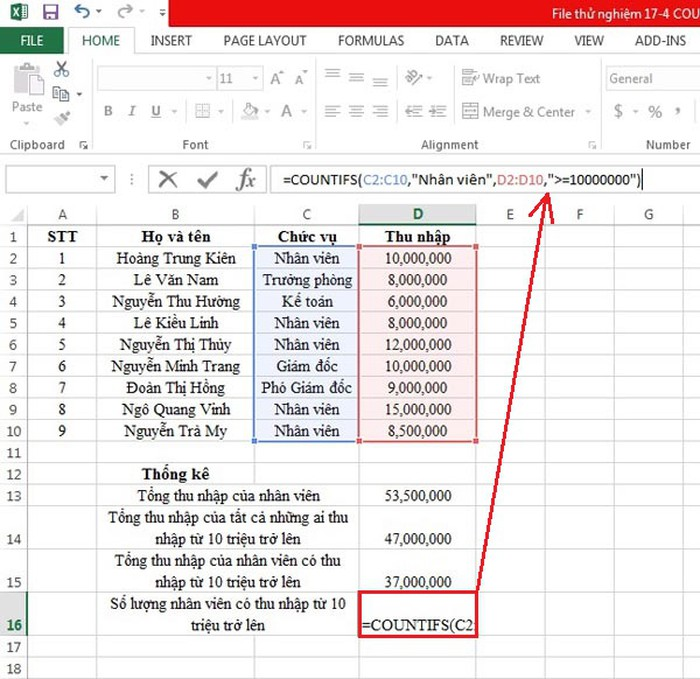Open Clipboard dialog launcher

click(x=83, y=145)
